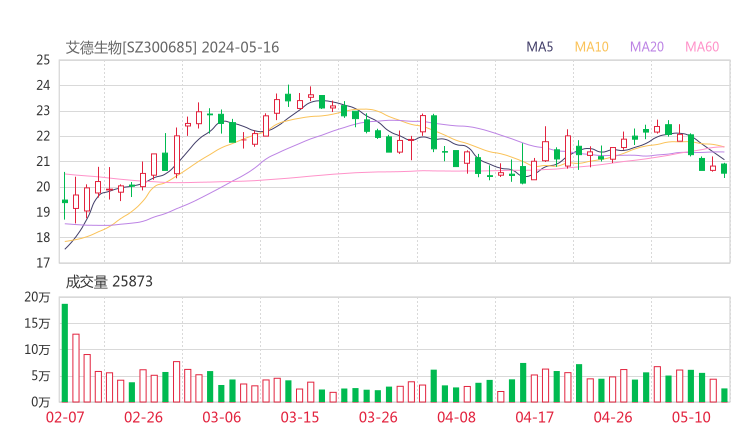740x440 pixels.
Task: Click the price axis label 20
Action: (43, 187)
